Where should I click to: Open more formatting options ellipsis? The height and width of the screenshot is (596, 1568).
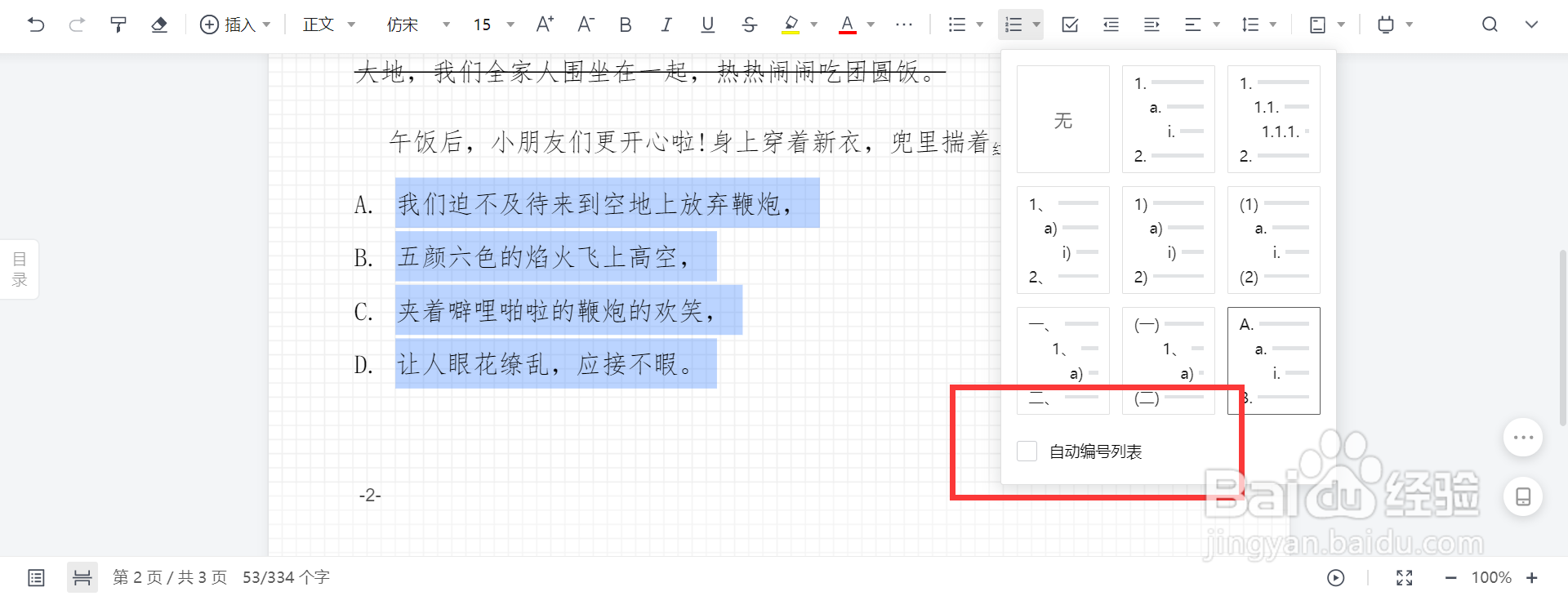903,24
